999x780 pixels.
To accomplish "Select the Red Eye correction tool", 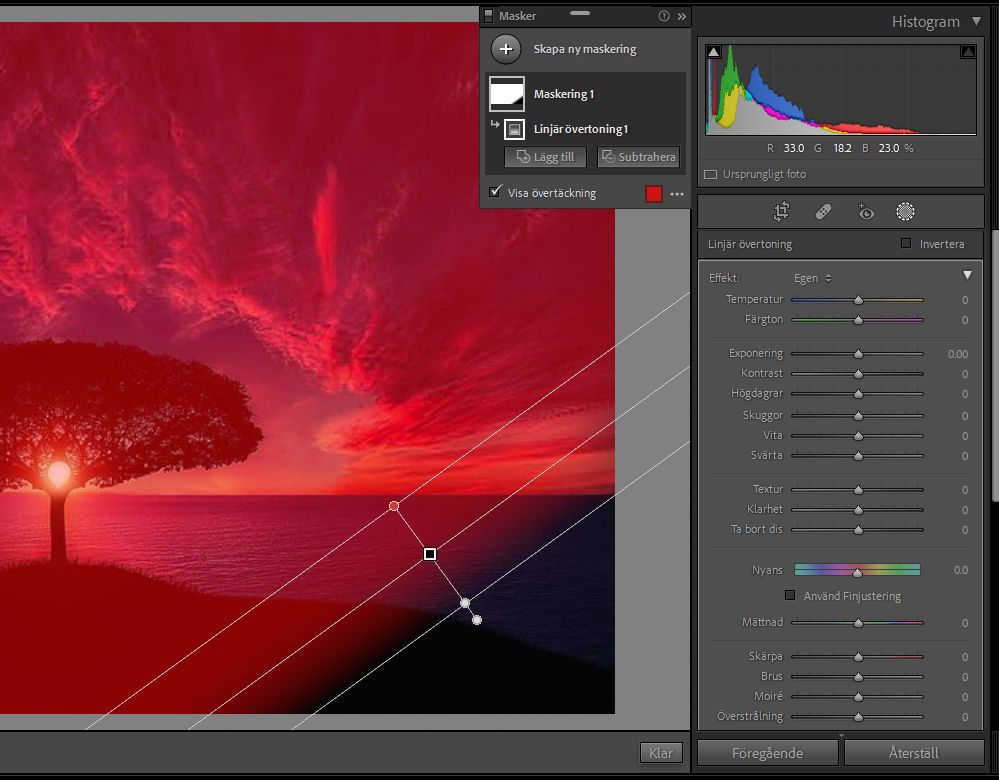I will [865, 212].
